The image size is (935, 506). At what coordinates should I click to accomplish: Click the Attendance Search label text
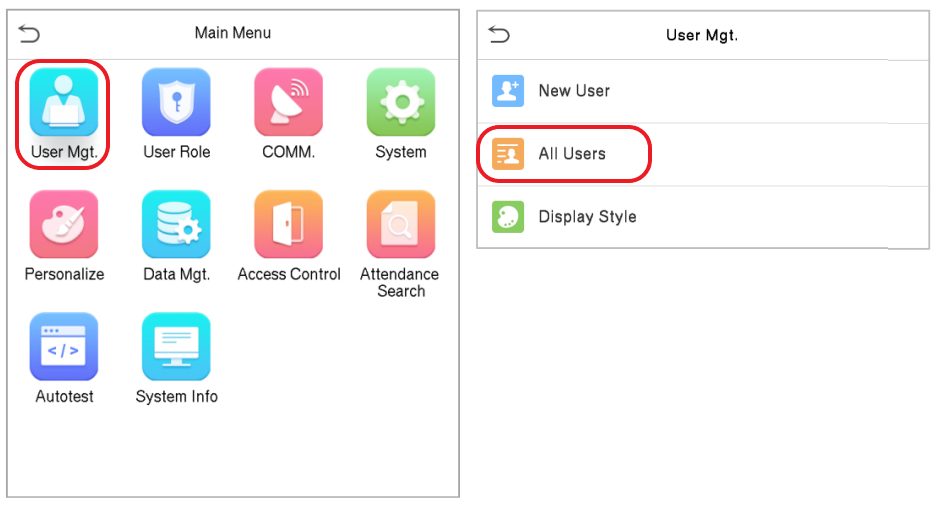click(x=400, y=283)
